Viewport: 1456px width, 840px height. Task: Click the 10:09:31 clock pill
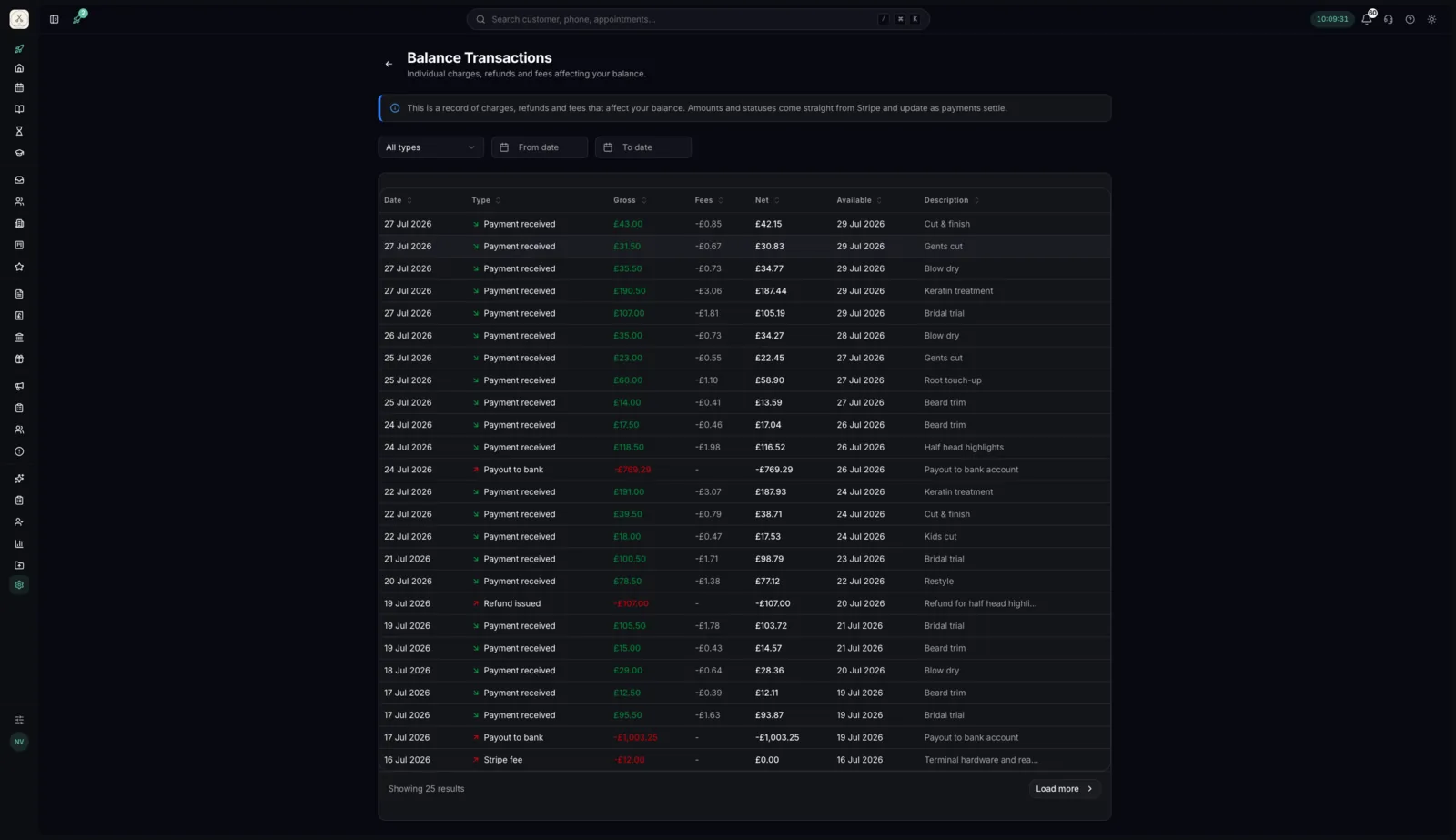(x=1332, y=19)
